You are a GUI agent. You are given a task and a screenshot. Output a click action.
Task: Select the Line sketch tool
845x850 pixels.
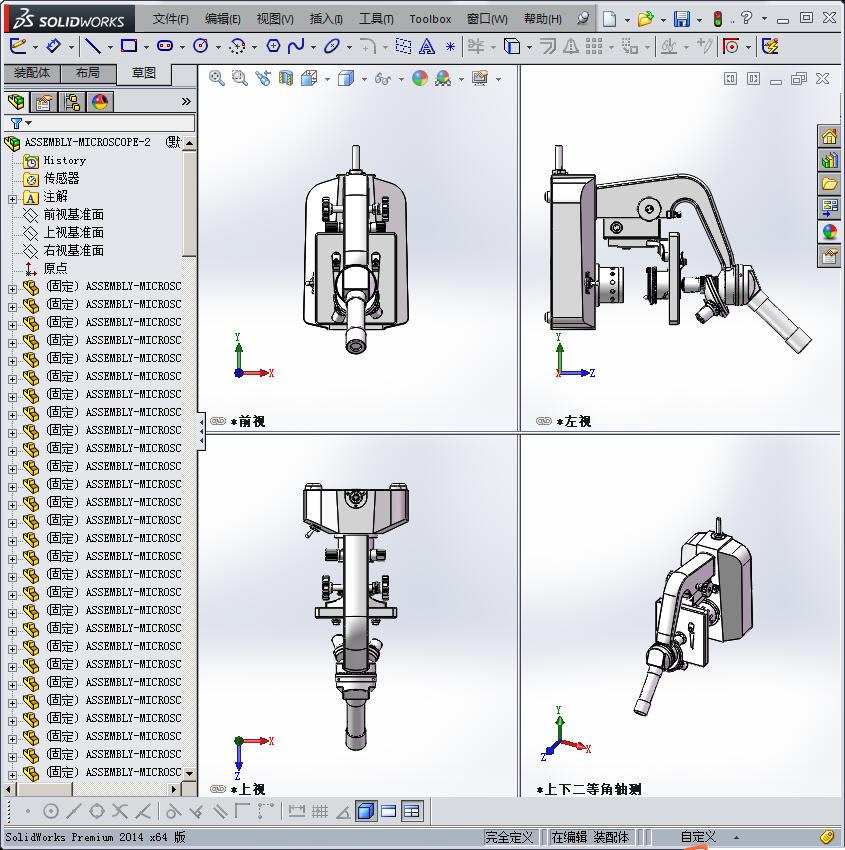[x=93, y=46]
